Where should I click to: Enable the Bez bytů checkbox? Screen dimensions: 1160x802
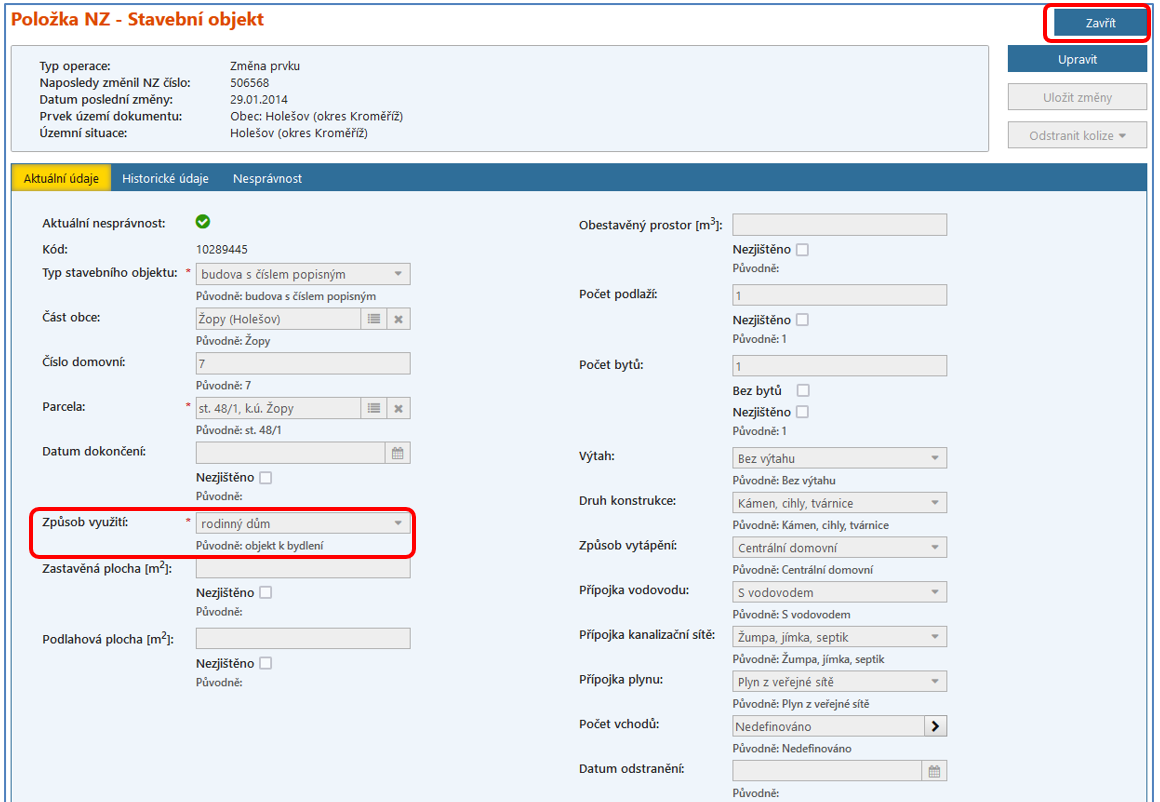(802, 391)
